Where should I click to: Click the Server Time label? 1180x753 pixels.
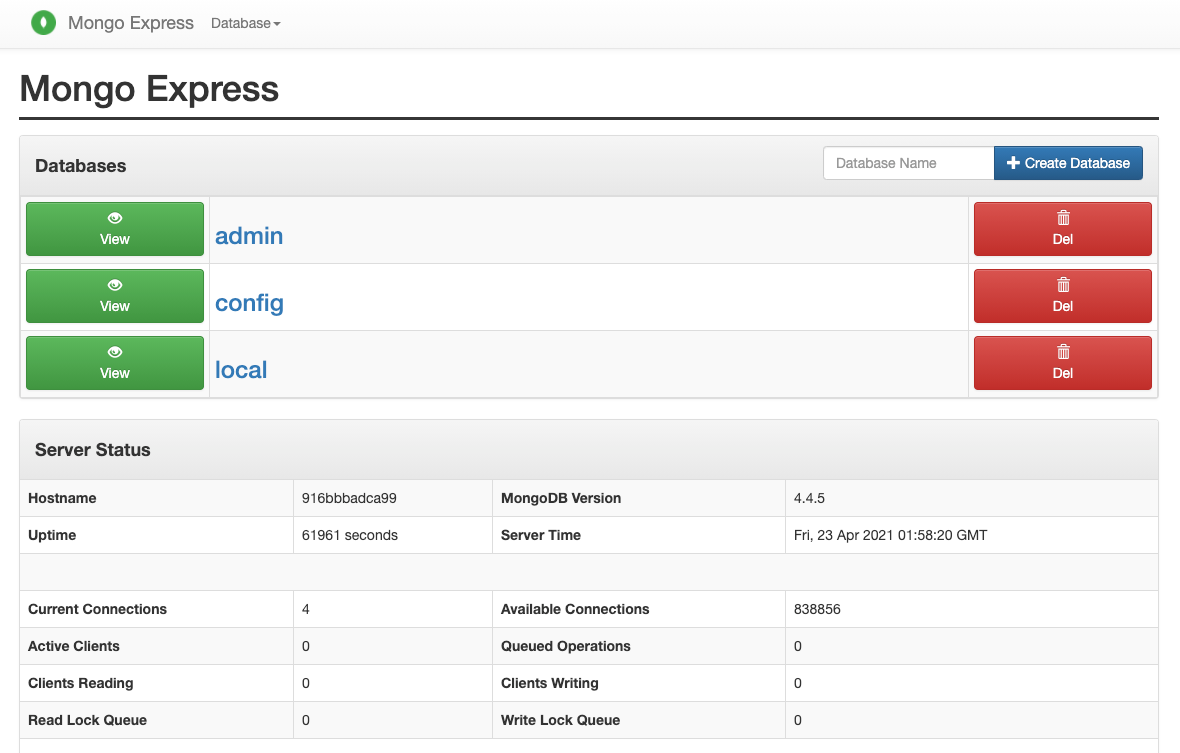pyautogui.click(x=540, y=535)
